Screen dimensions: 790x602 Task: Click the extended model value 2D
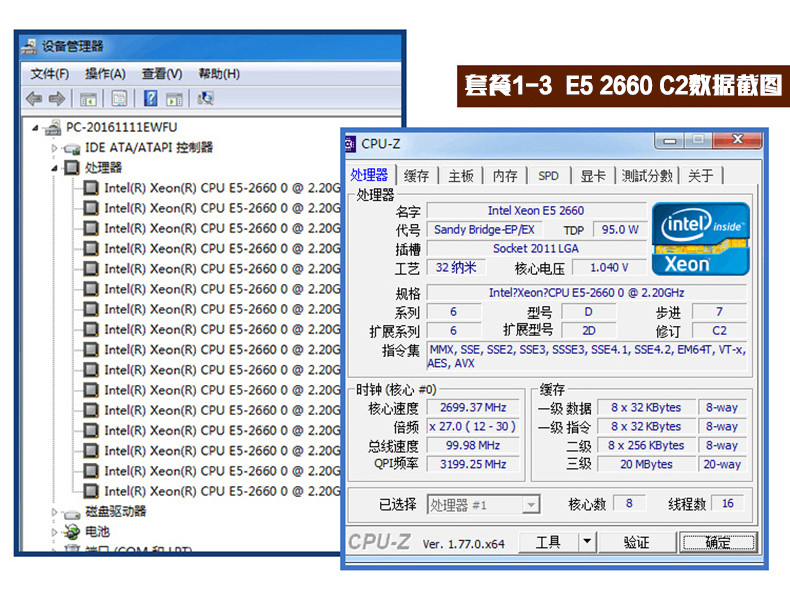(588, 330)
